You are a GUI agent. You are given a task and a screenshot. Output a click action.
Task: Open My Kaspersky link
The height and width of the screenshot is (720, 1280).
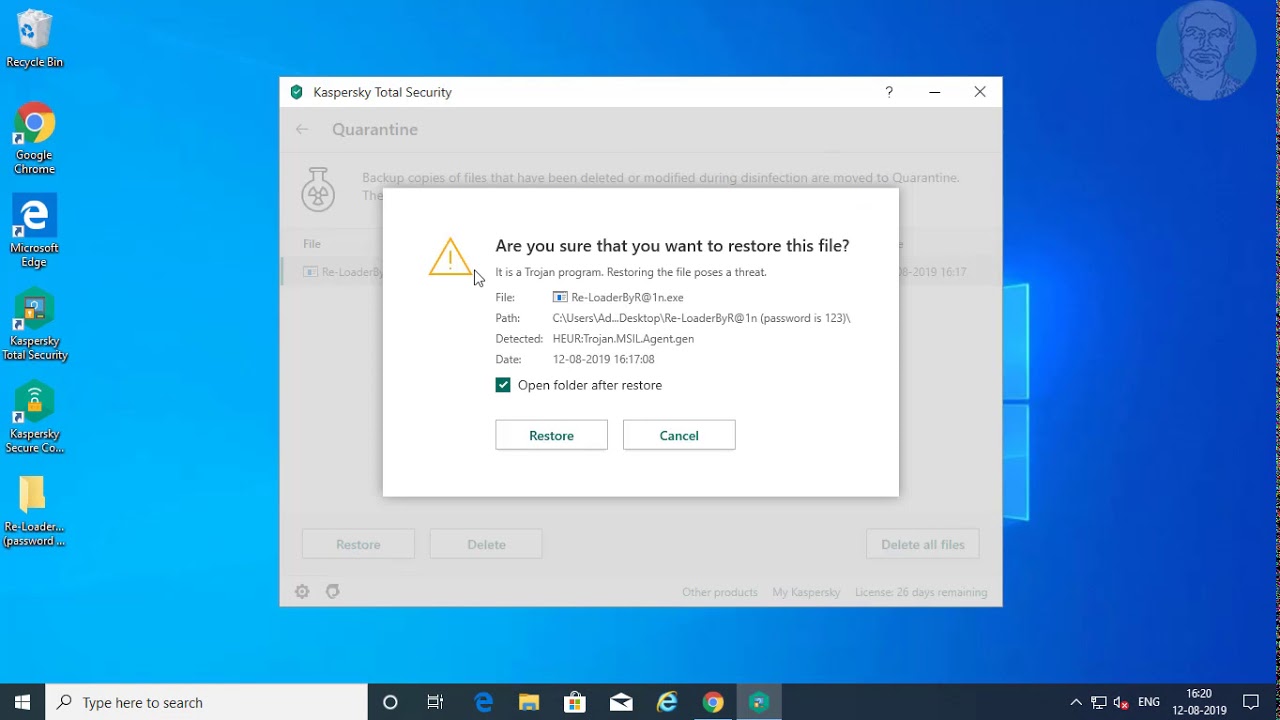[806, 592]
